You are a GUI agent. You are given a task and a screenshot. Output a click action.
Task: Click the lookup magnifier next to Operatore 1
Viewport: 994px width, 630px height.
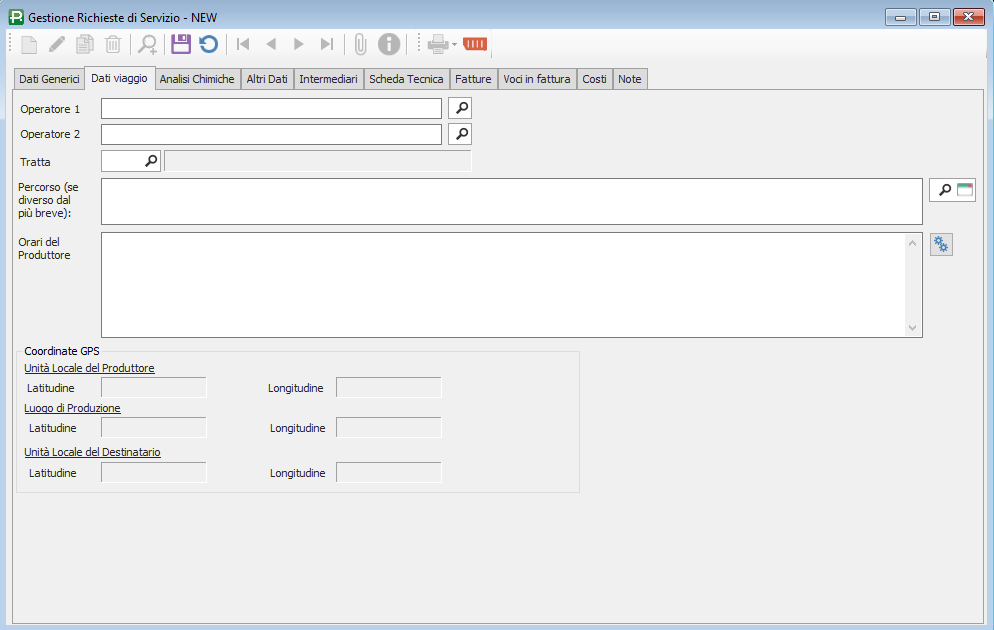pos(460,108)
